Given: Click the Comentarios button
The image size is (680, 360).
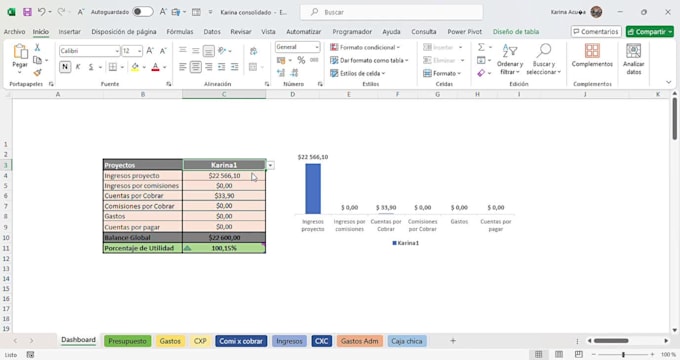Looking at the screenshot, I should click(596, 32).
